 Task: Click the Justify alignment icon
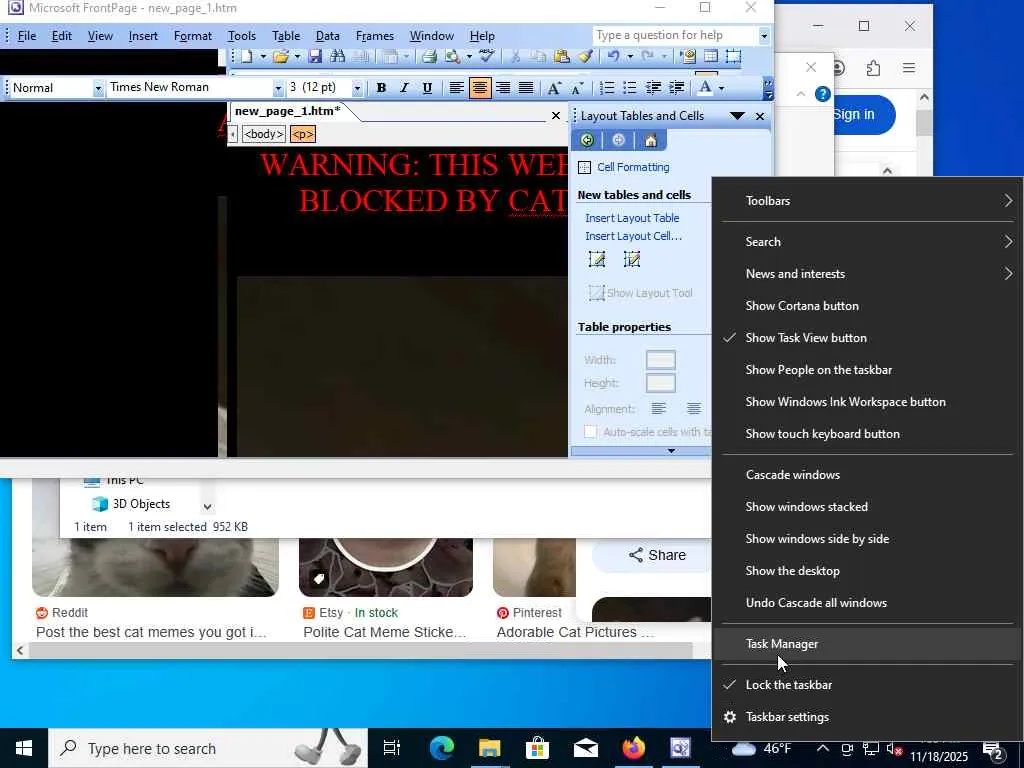526,88
